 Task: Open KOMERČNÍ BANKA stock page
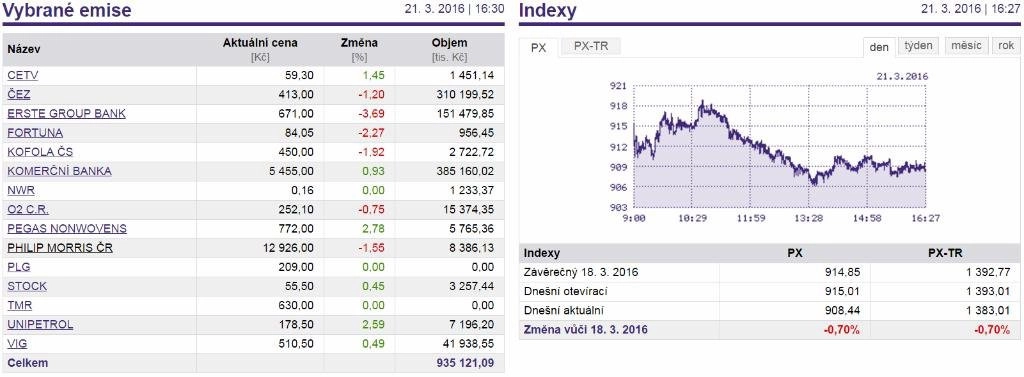tap(59, 171)
